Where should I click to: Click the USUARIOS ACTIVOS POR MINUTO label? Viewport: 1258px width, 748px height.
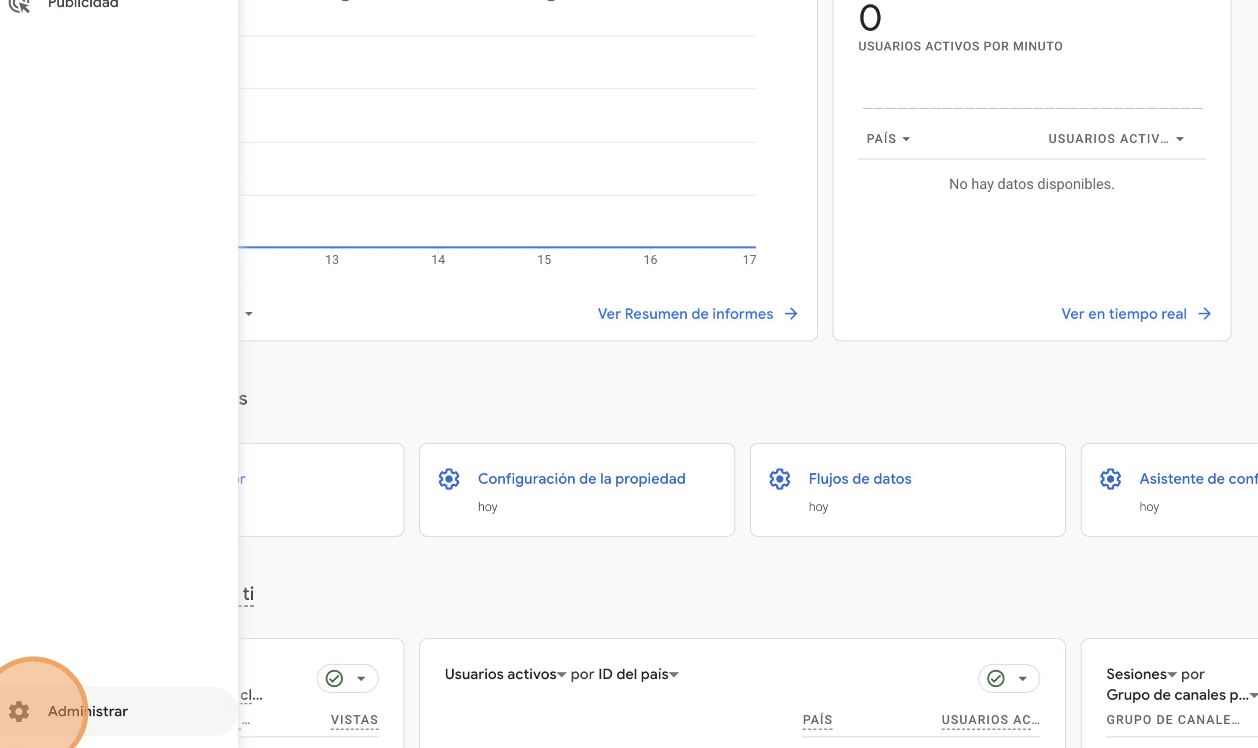coord(961,46)
